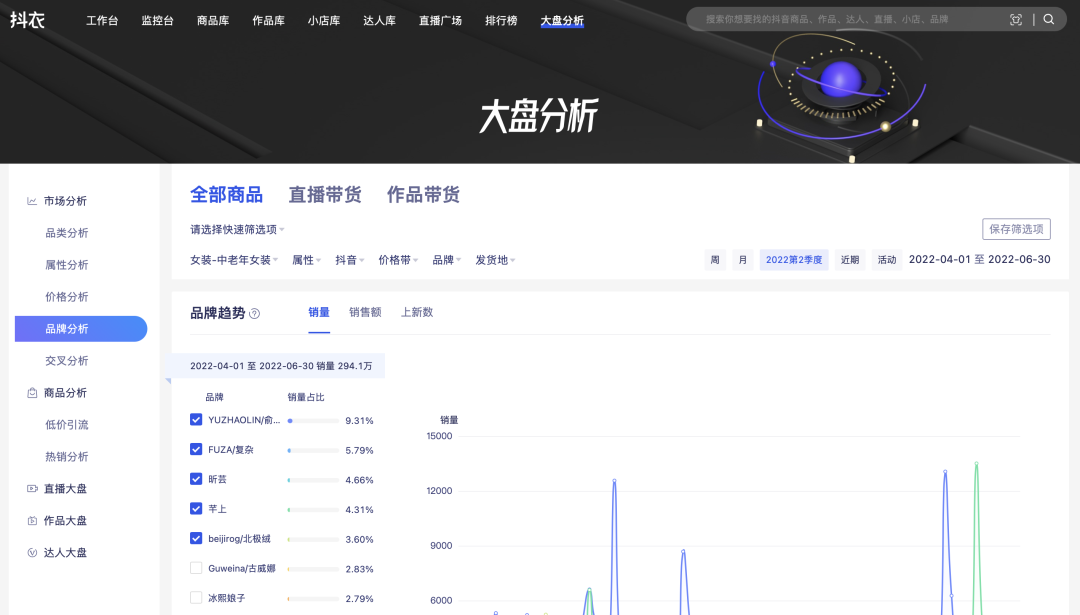
Task: Click YUZHAOLIN sales share progress bar
Action: (x=312, y=421)
